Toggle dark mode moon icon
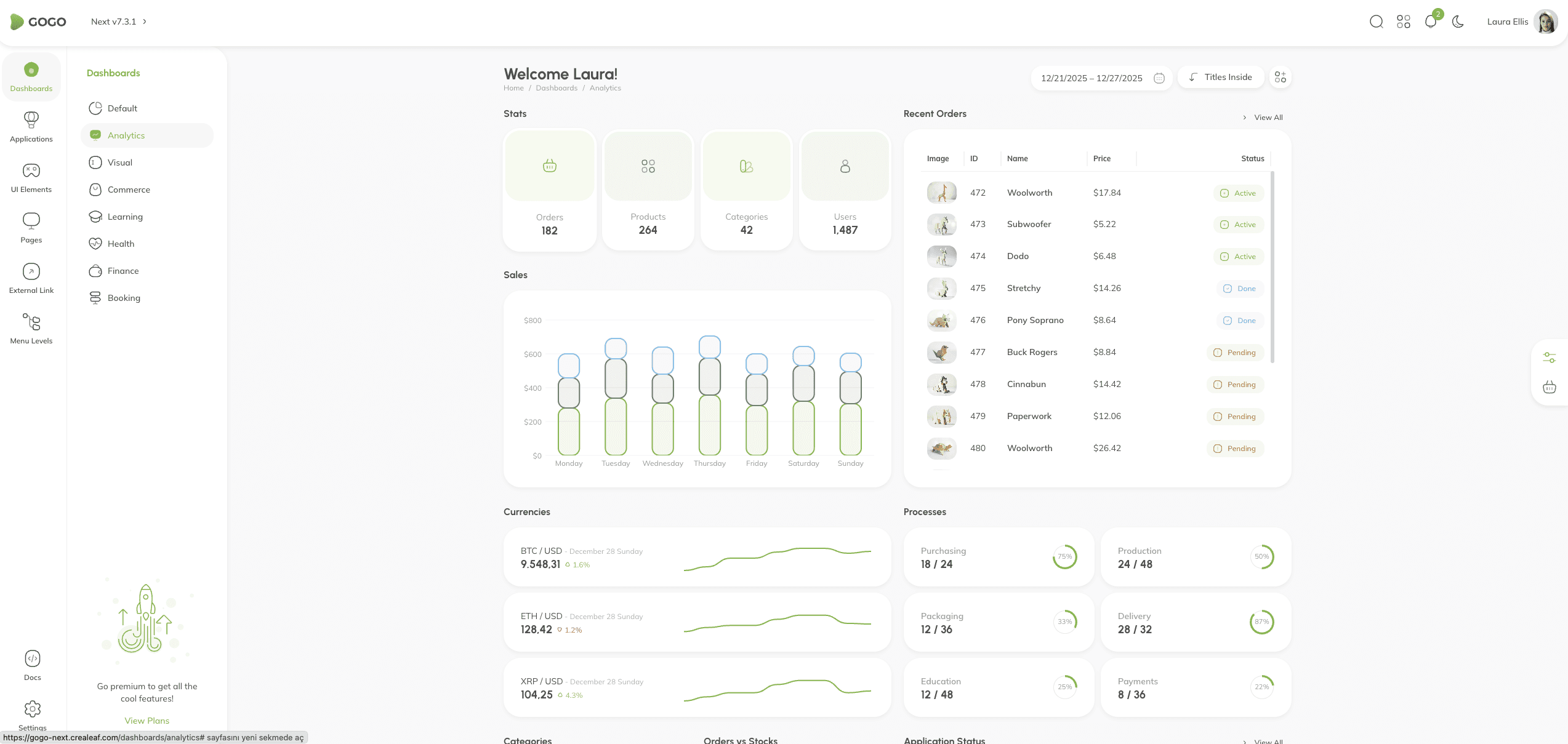This screenshot has width=1568, height=744. 1457,22
